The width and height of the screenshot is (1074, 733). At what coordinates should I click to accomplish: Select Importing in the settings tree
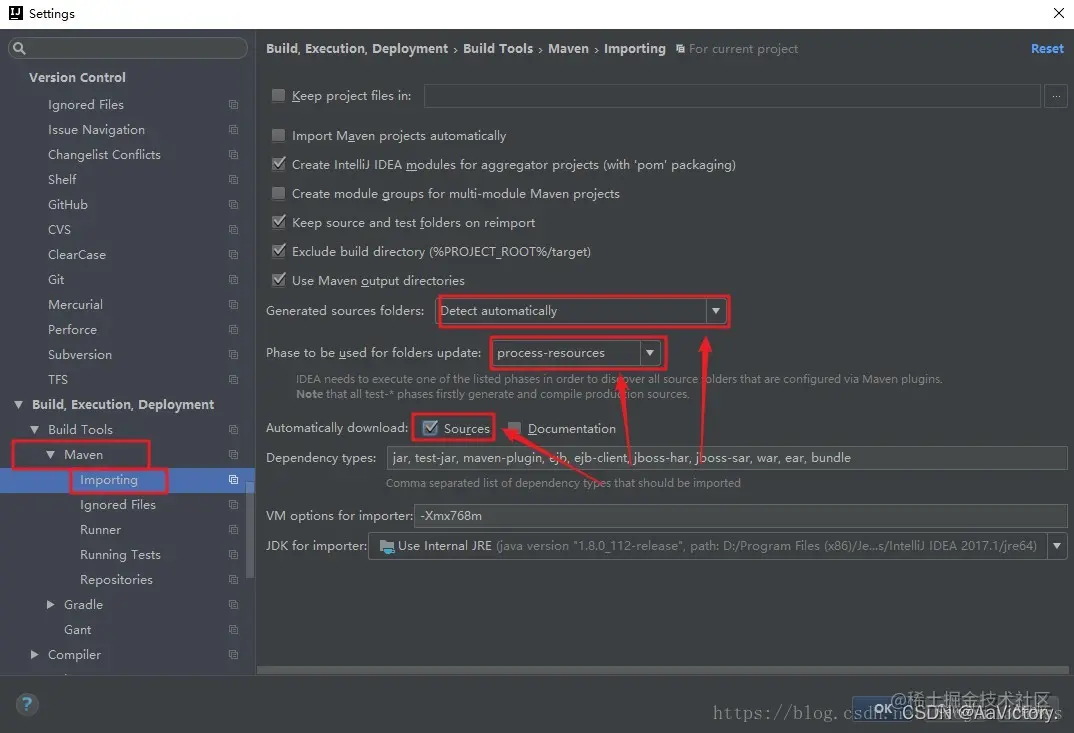pos(109,480)
